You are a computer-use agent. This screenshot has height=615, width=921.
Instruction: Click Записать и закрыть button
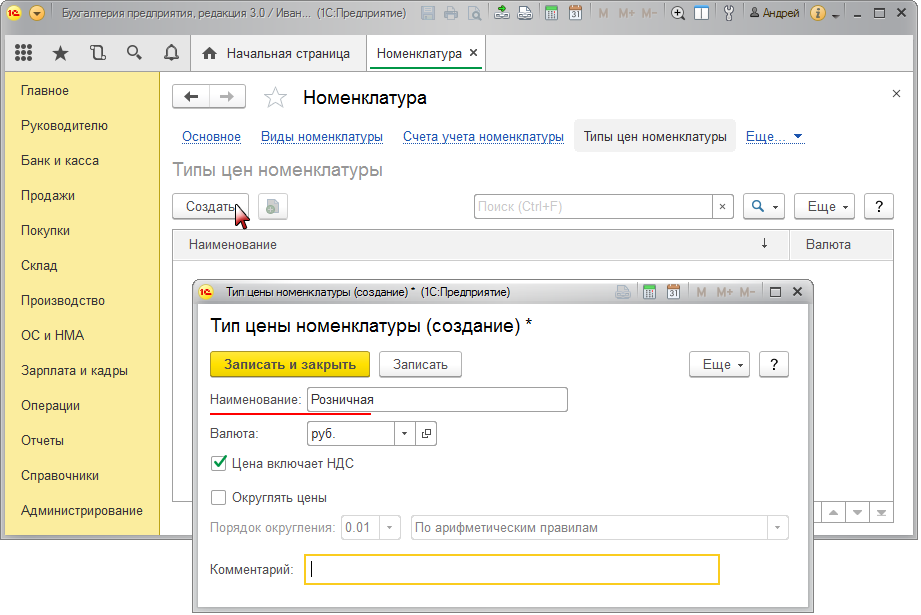click(x=290, y=364)
